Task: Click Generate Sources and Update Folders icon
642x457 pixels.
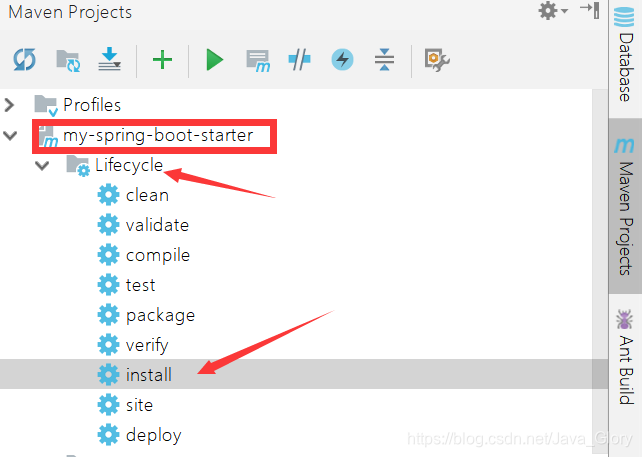Action: click(x=68, y=61)
